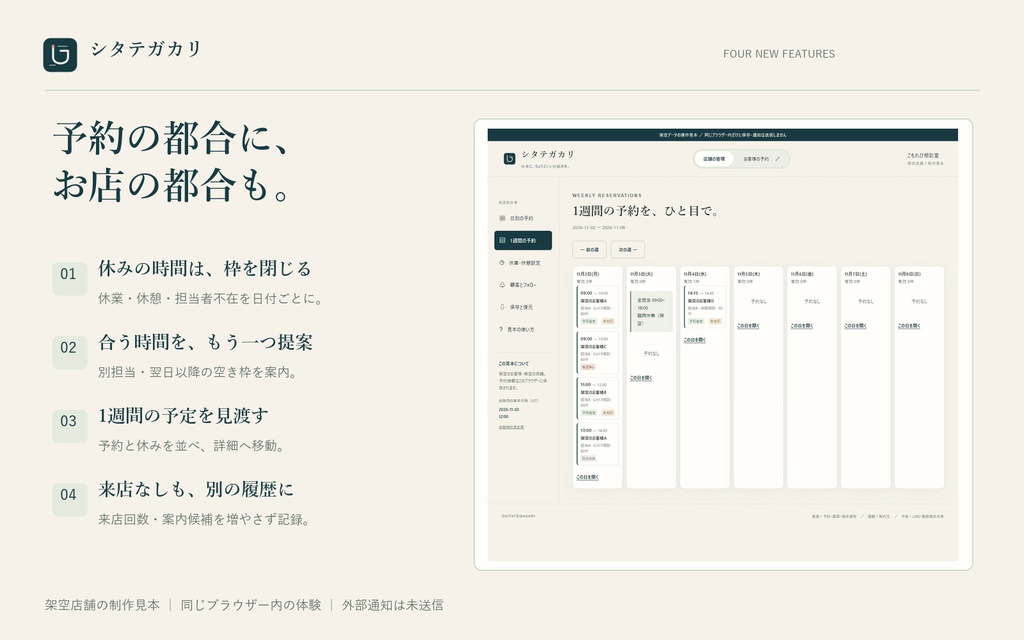The height and width of the screenshot is (640, 1024).
Task: Open the second 09:00 reservation card on 11月2日
Action: click(598, 353)
